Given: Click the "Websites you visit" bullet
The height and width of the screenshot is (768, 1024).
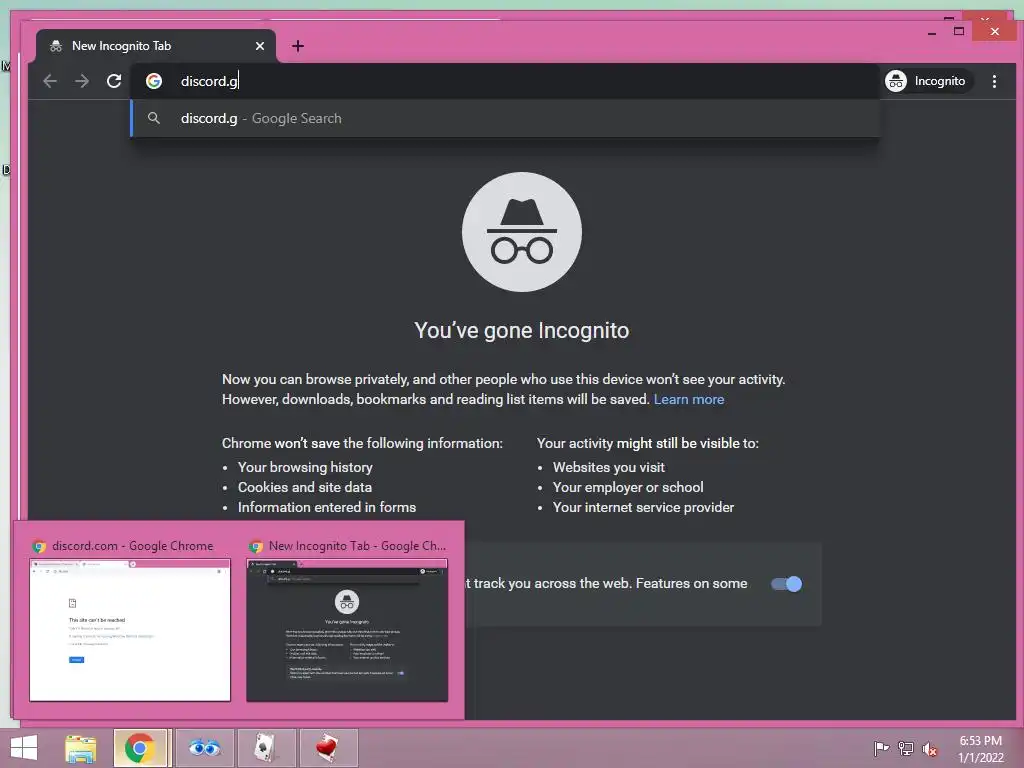Looking at the screenshot, I should click(x=609, y=467).
